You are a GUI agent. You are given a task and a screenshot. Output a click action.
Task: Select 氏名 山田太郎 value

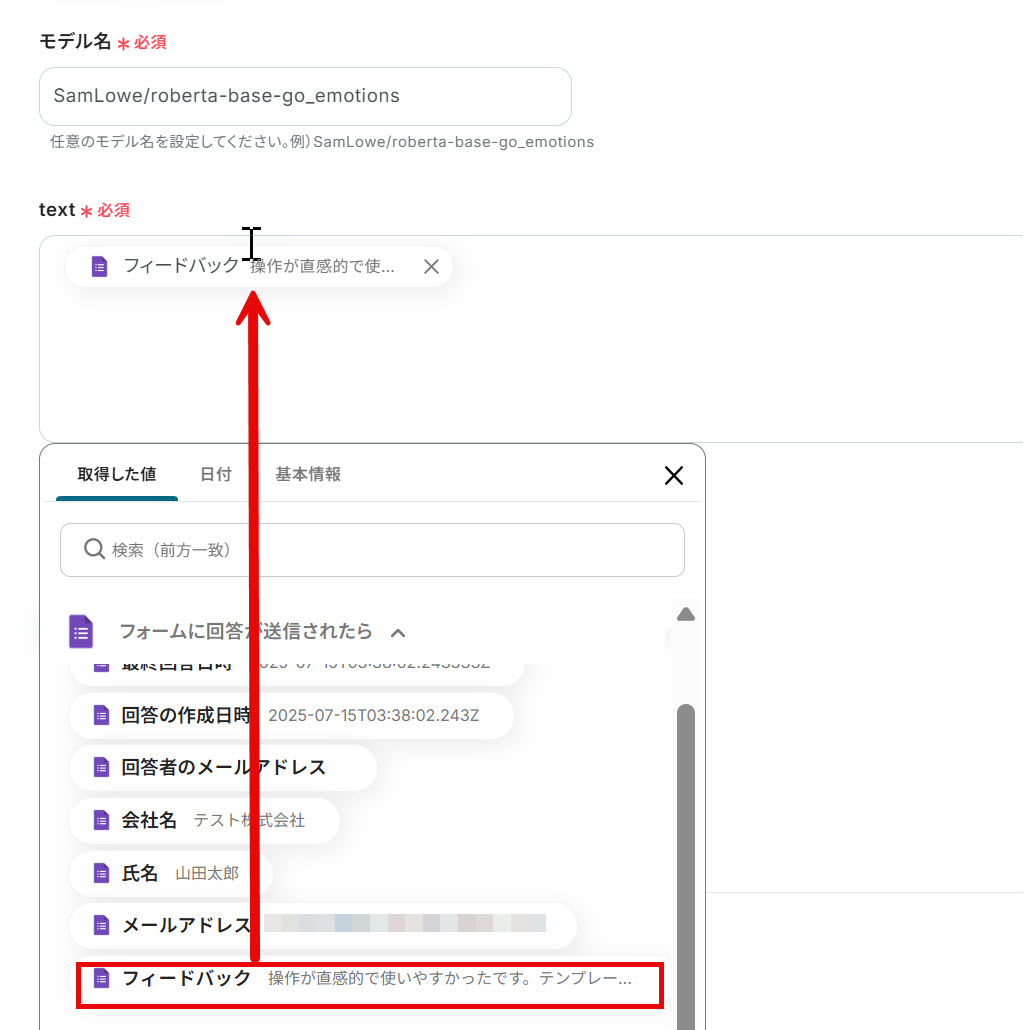point(171,873)
